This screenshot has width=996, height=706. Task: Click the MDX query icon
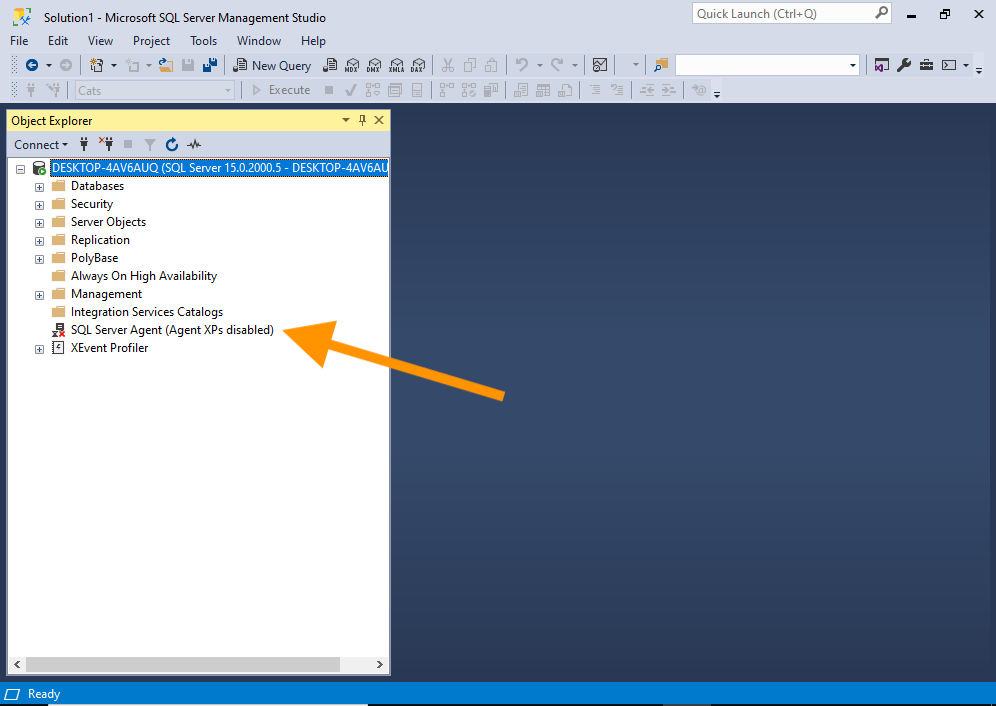[352, 65]
